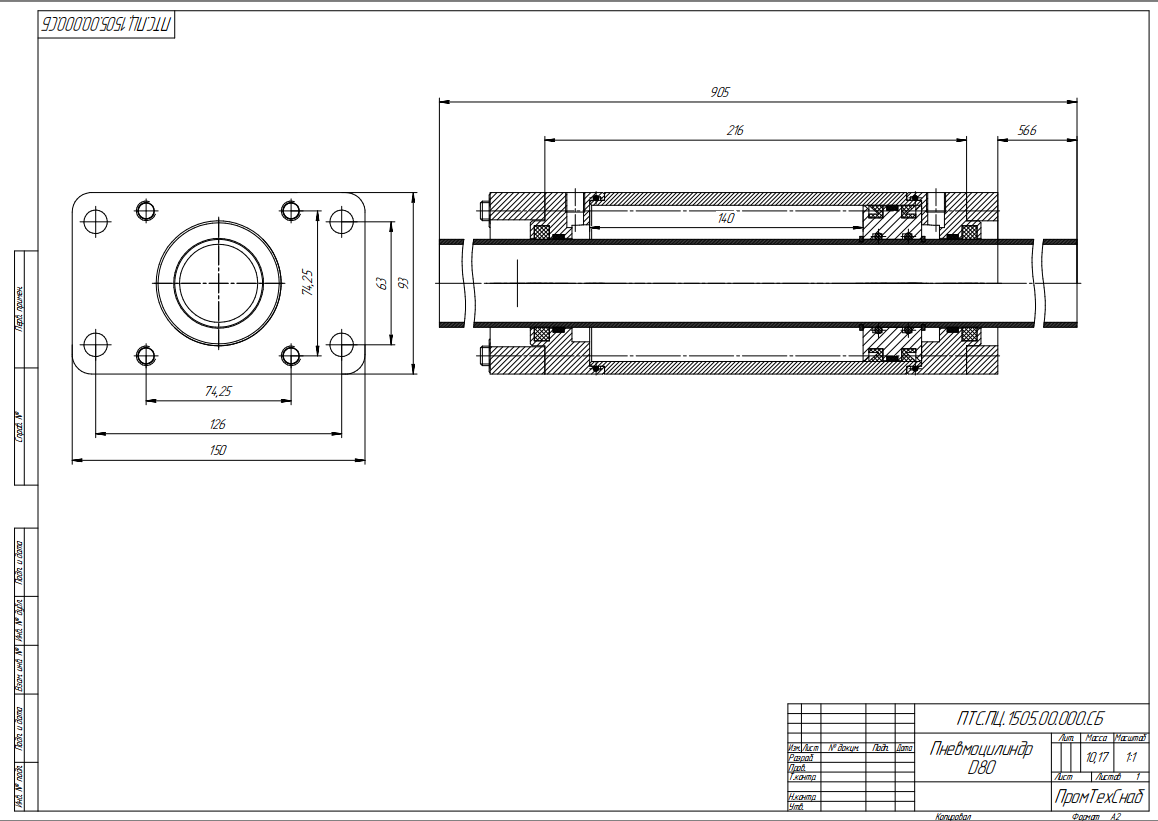The image size is (1158, 821).
Task: Select the Утв. row in title block
Action: pos(797,806)
